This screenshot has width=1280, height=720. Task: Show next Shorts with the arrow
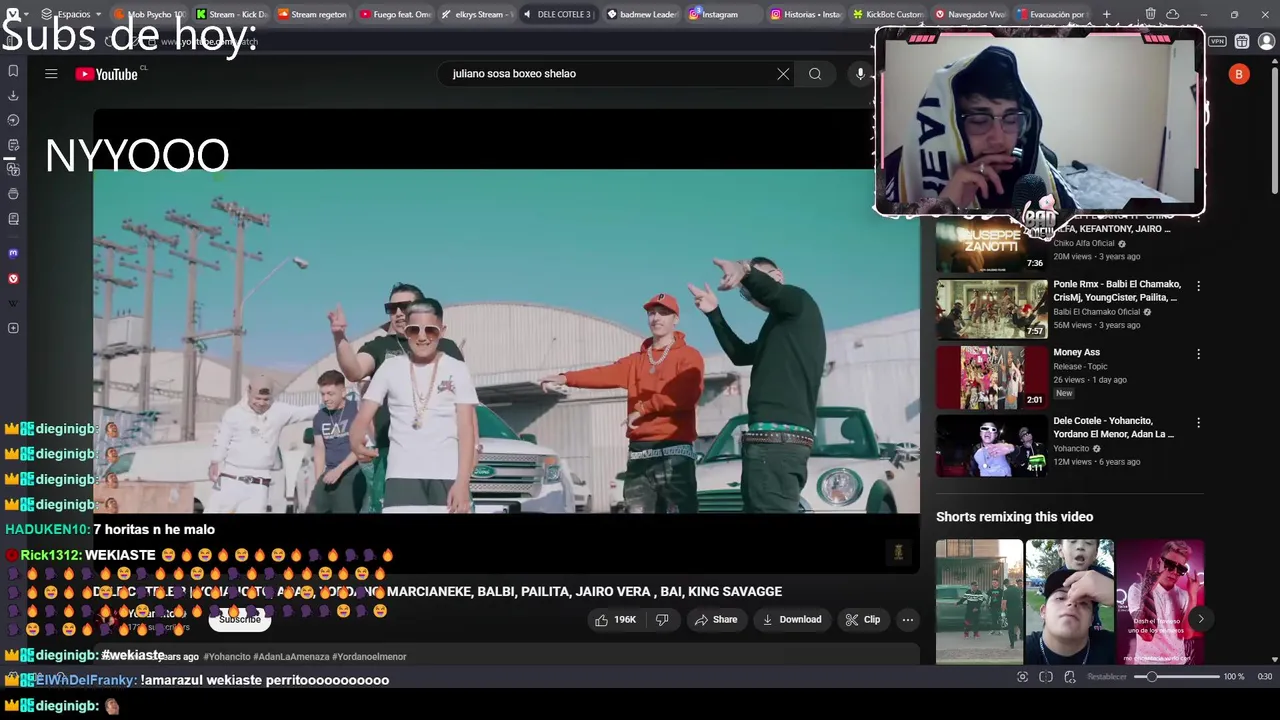(x=1200, y=619)
